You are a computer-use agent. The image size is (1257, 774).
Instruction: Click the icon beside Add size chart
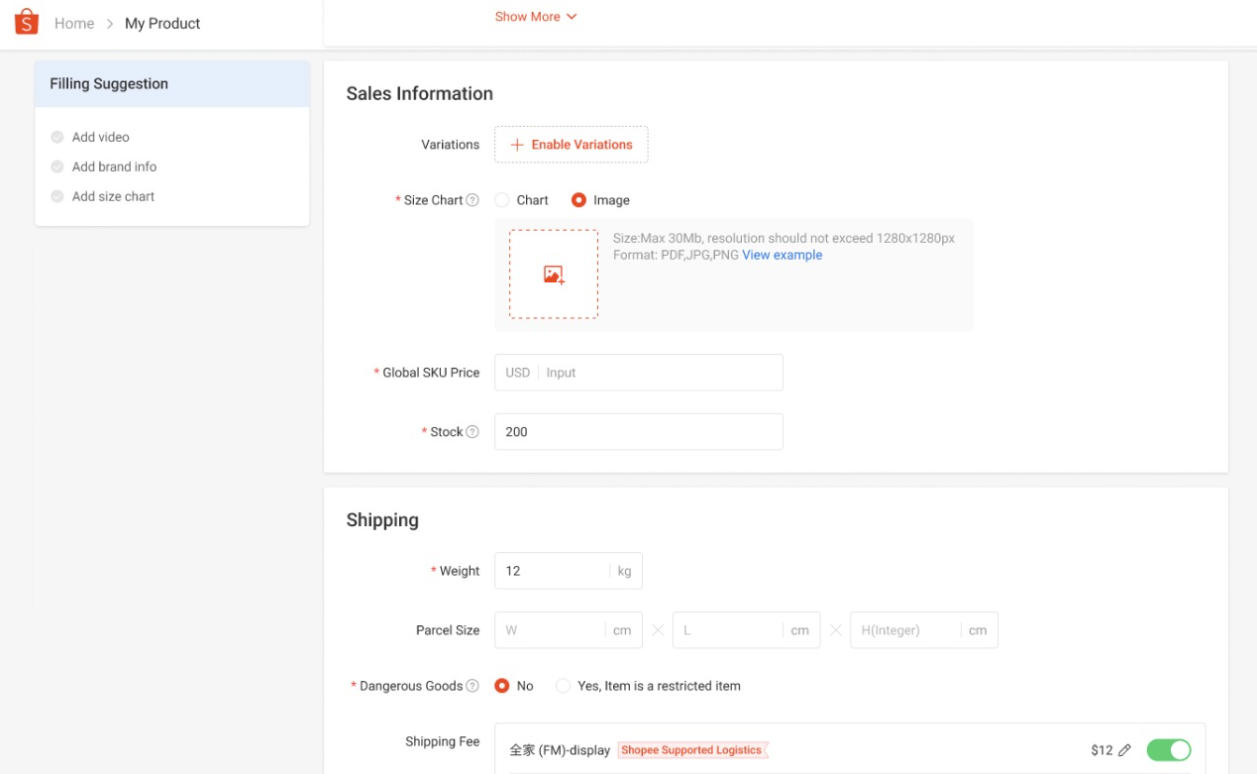pyautogui.click(x=57, y=196)
